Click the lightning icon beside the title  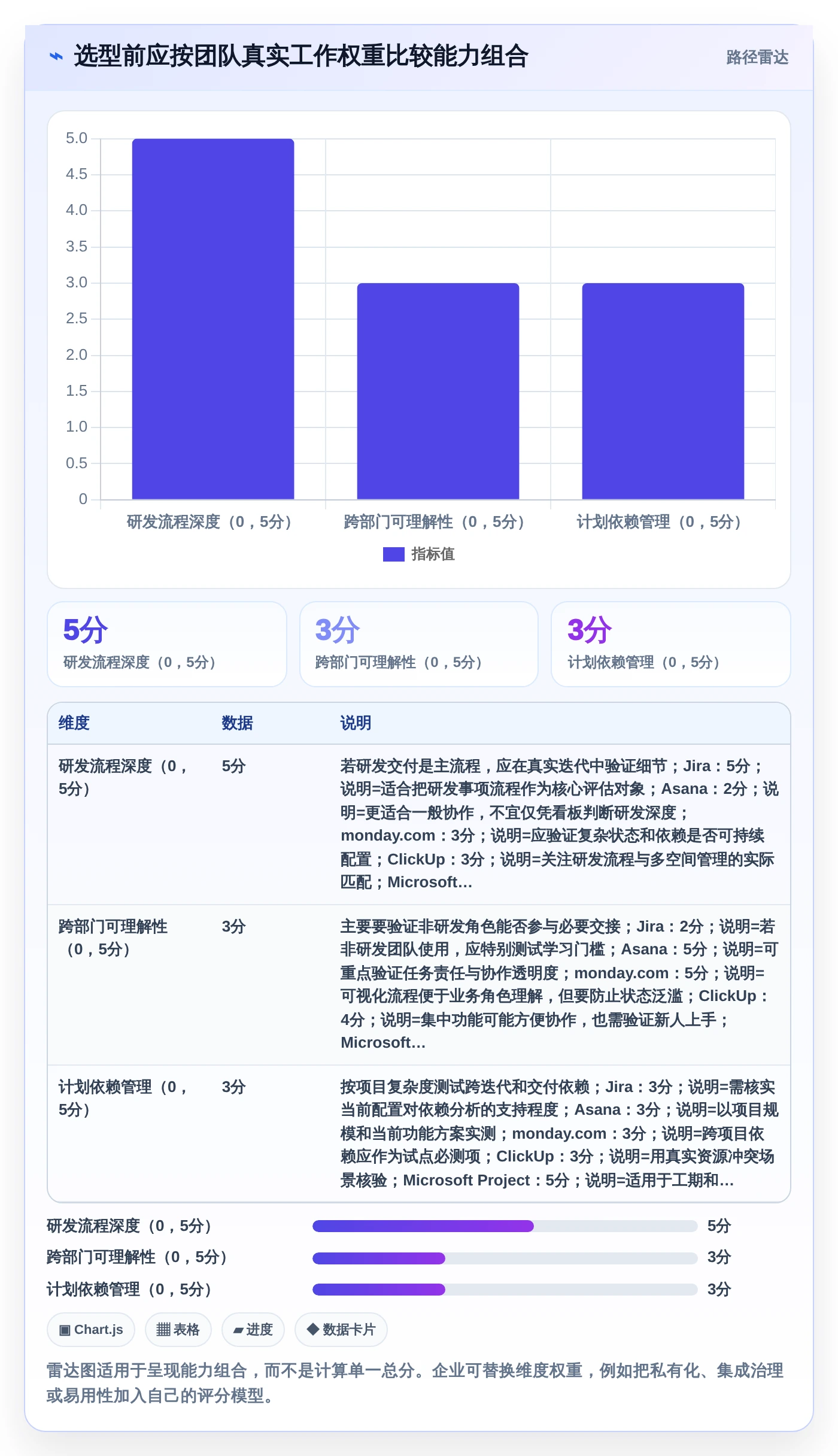coord(56,56)
